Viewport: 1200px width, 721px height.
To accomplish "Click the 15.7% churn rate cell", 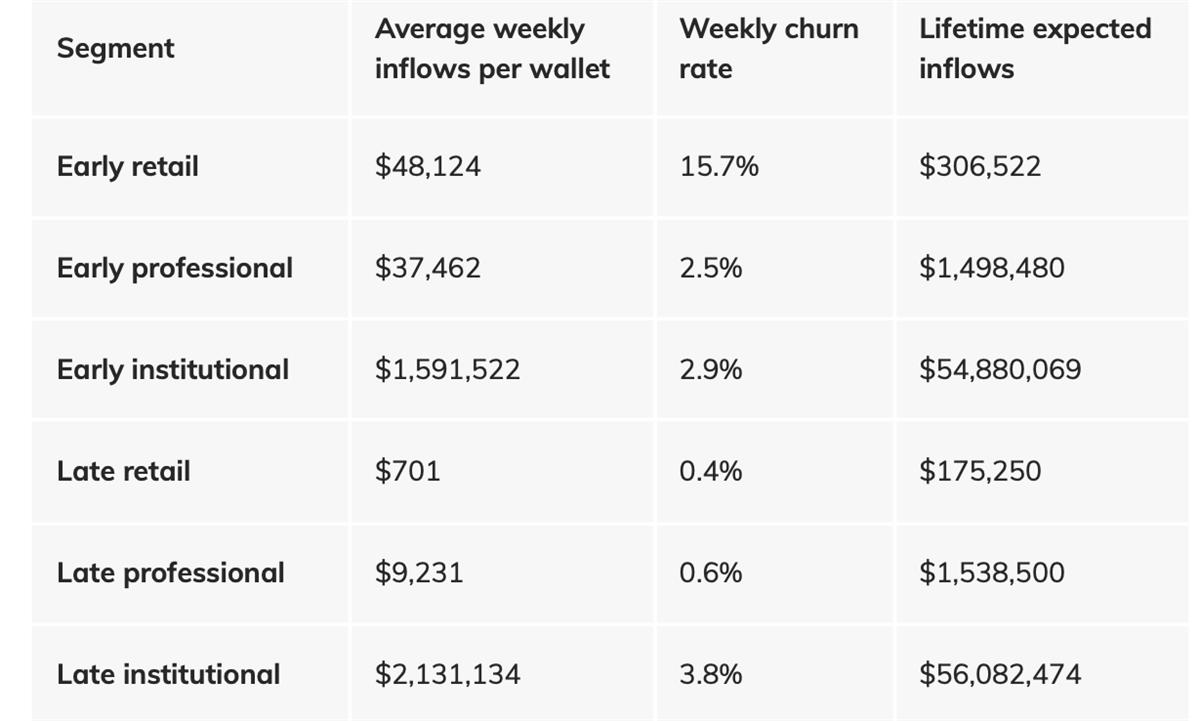I will point(718,166).
